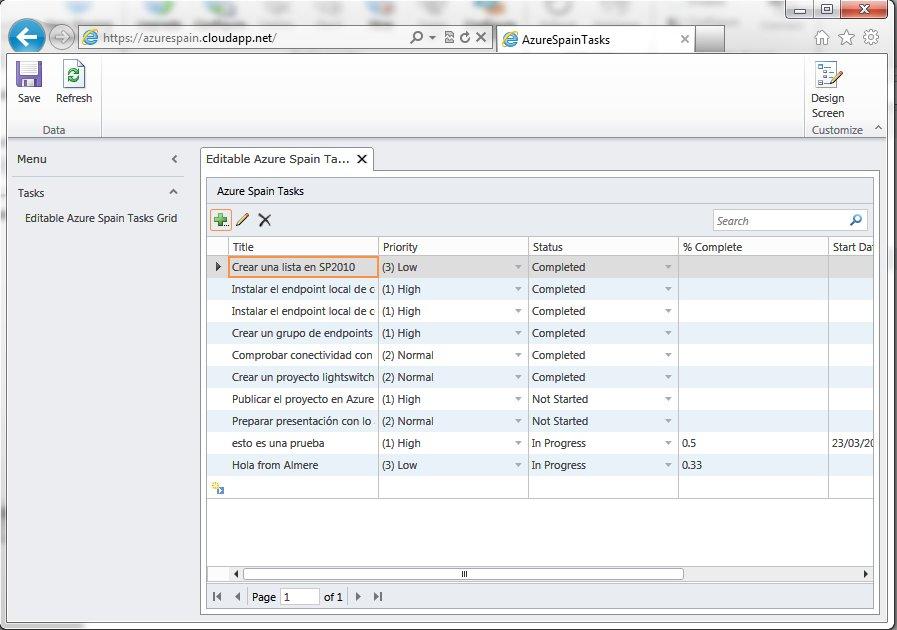Switch to the AzureSpainTasks browser tab

pyautogui.click(x=594, y=39)
